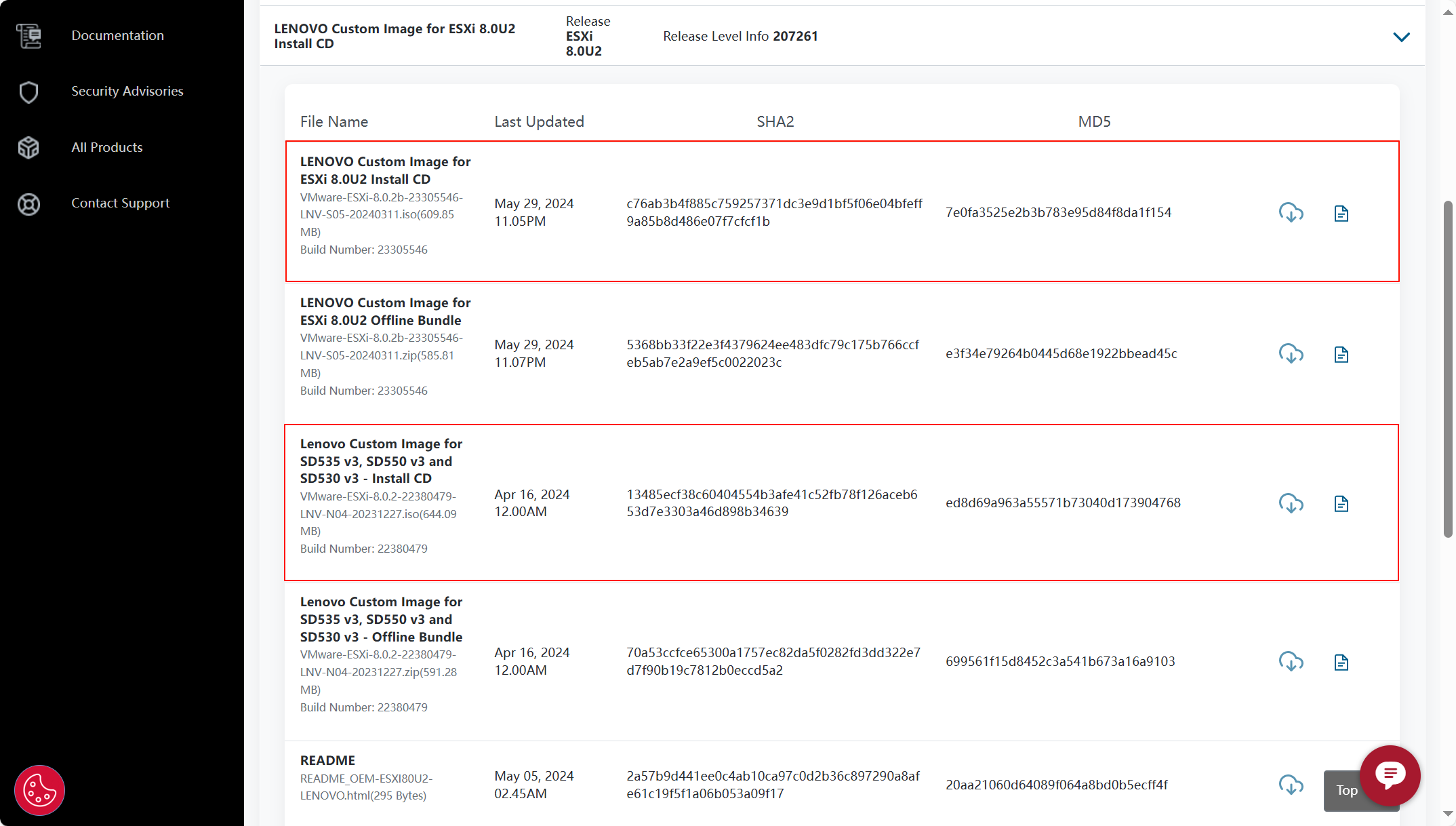
Task: Select the SD535 v3 Install CD file title
Action: (381, 461)
